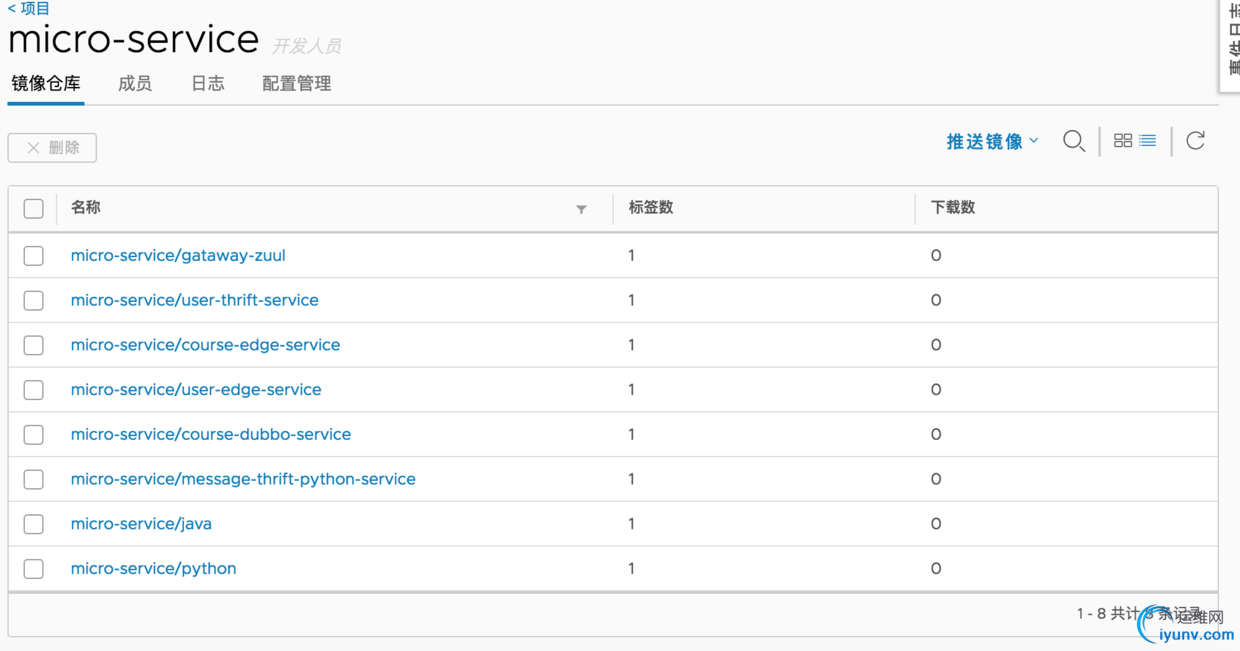The image size is (1240, 651).
Task: Open the 成员 tab
Action: point(135,84)
